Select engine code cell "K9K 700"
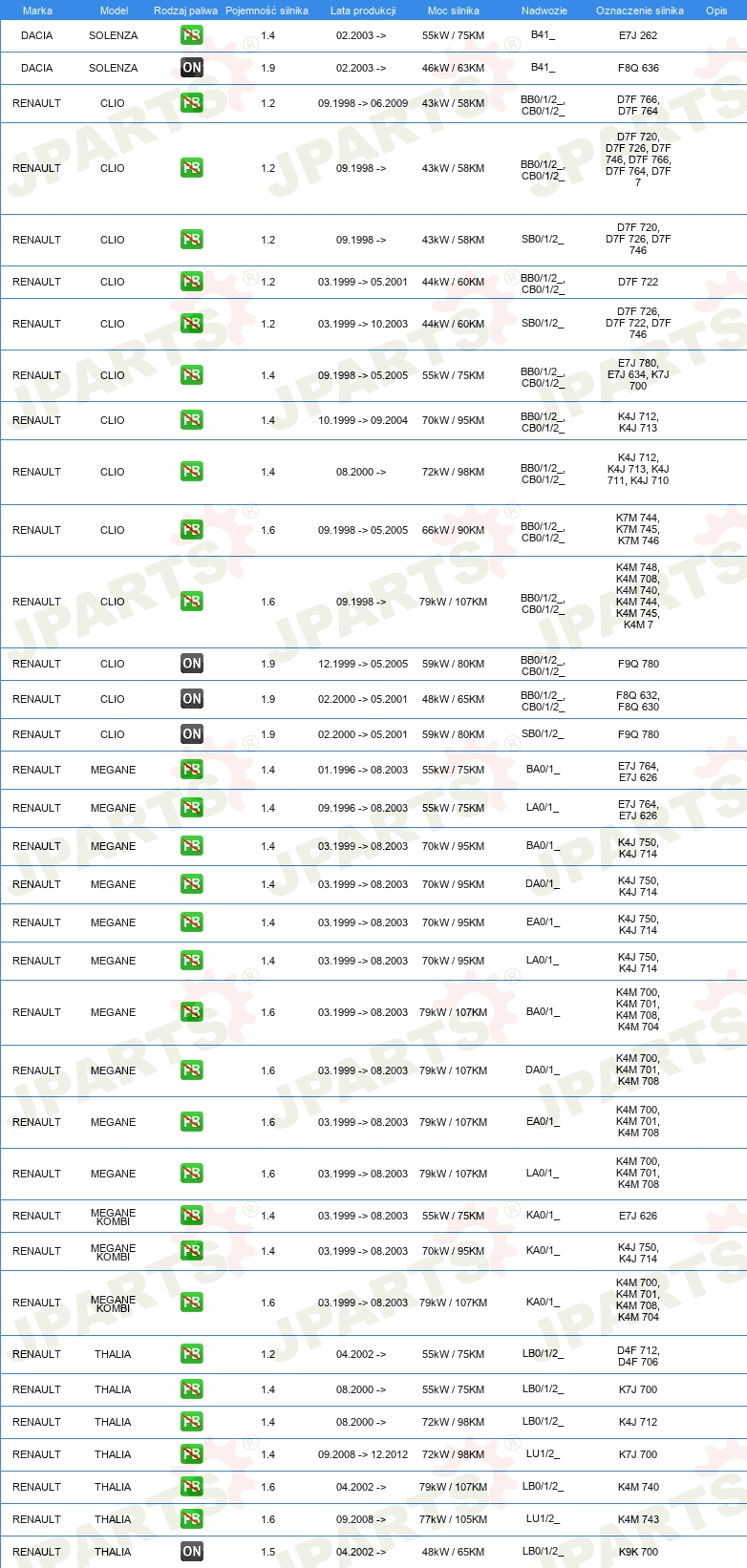Image resolution: width=747 pixels, height=1568 pixels. point(638,1552)
